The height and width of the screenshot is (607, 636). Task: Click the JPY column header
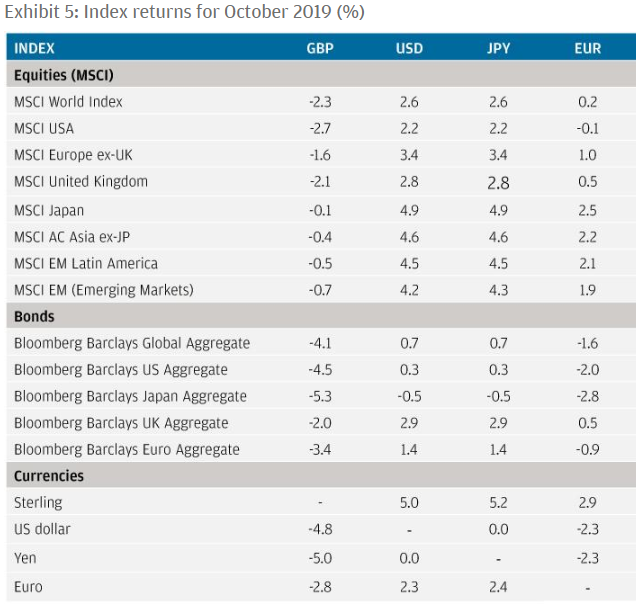(498, 49)
